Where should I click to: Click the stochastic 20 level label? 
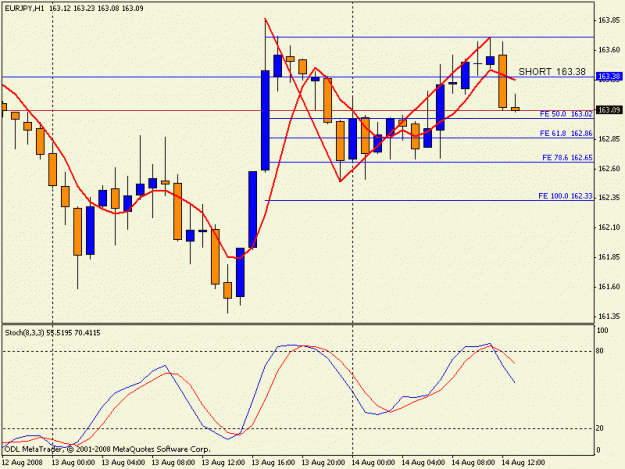tap(600, 428)
